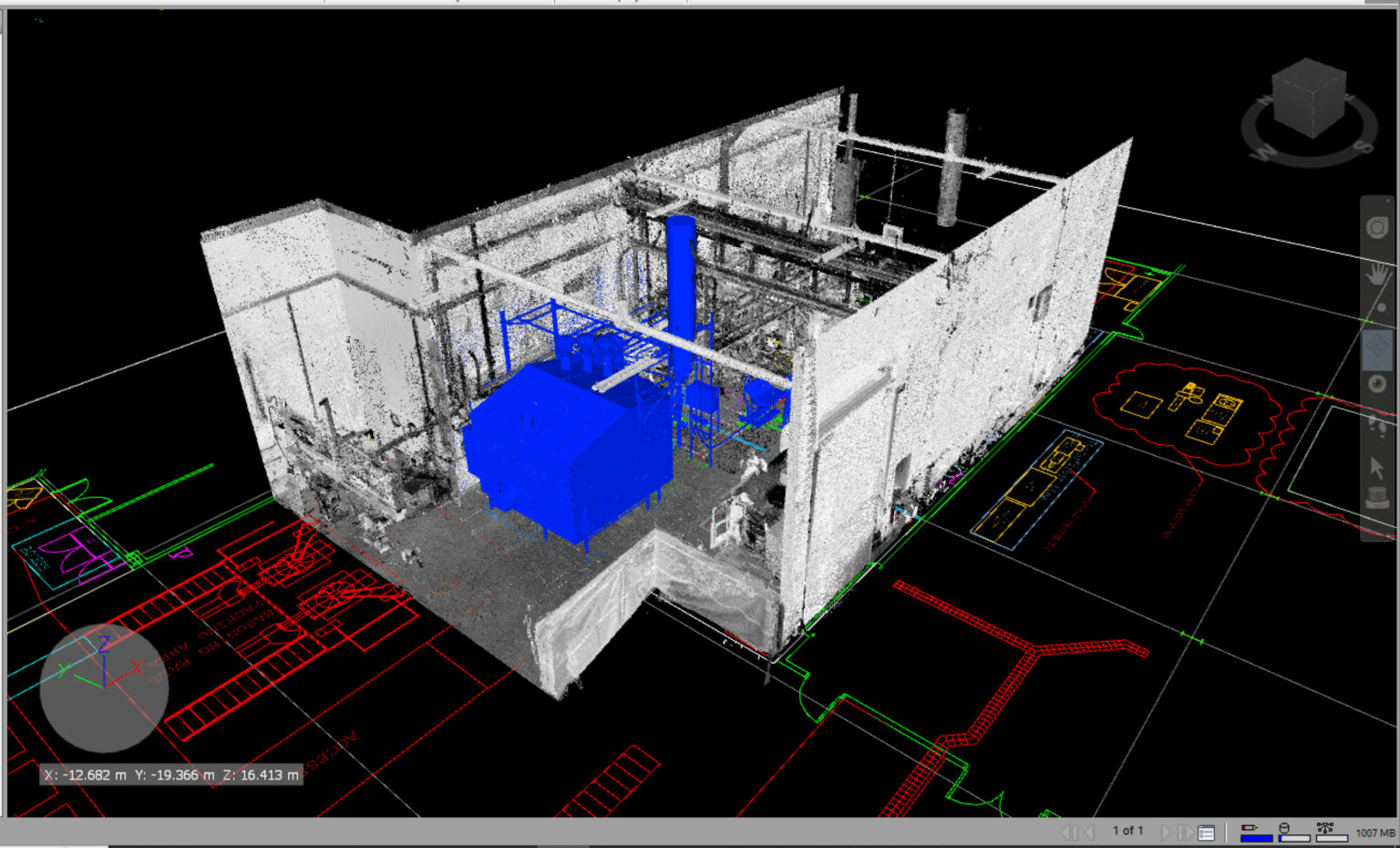This screenshot has width=1400, height=848.
Task: Click the last sheet navigation arrow
Action: pos(1185,831)
